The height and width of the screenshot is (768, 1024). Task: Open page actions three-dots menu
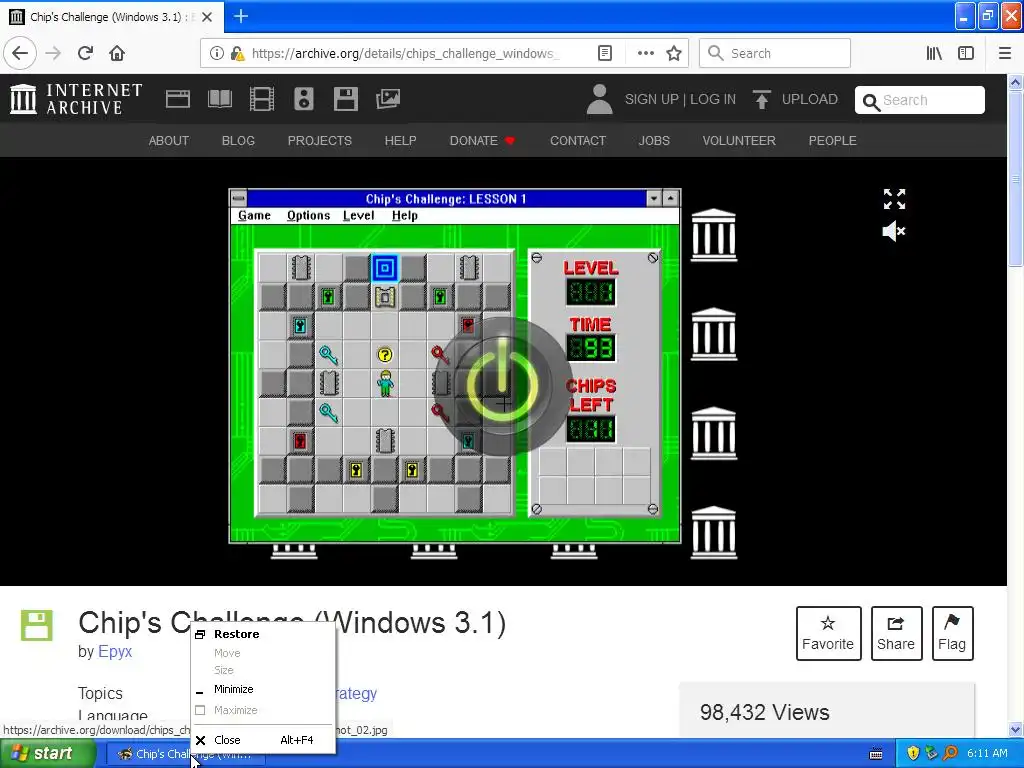tap(645, 53)
